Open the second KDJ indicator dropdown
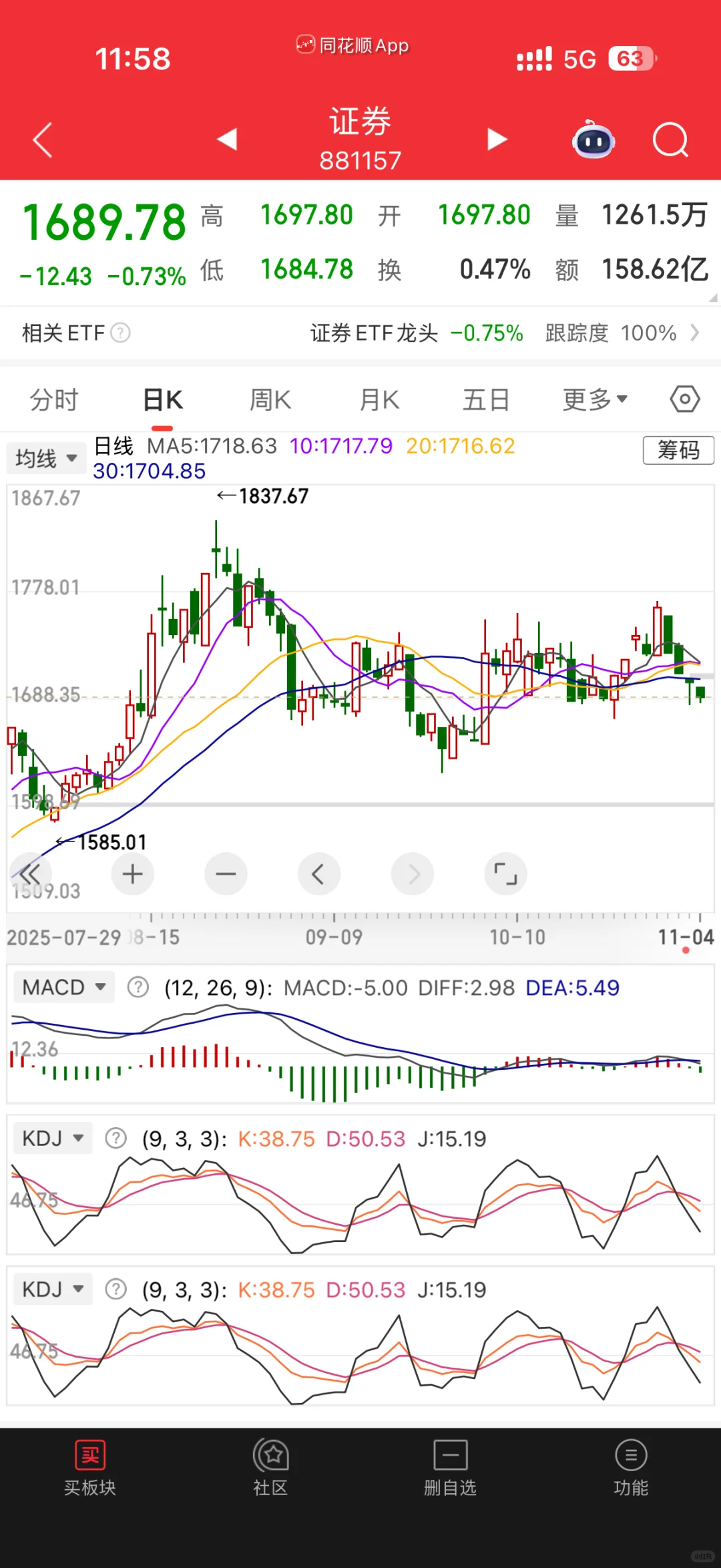Screen dimensions: 721x1568 (x=53, y=1289)
